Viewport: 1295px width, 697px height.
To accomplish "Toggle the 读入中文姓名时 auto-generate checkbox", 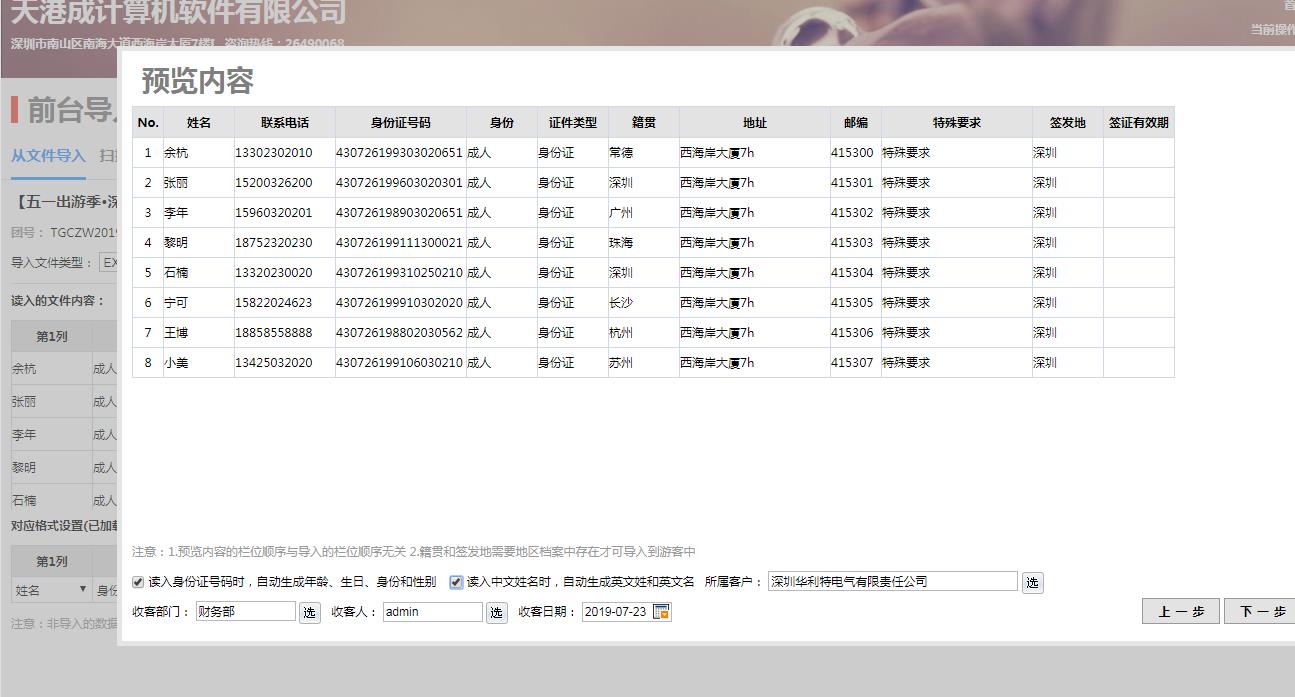I will click(456, 582).
